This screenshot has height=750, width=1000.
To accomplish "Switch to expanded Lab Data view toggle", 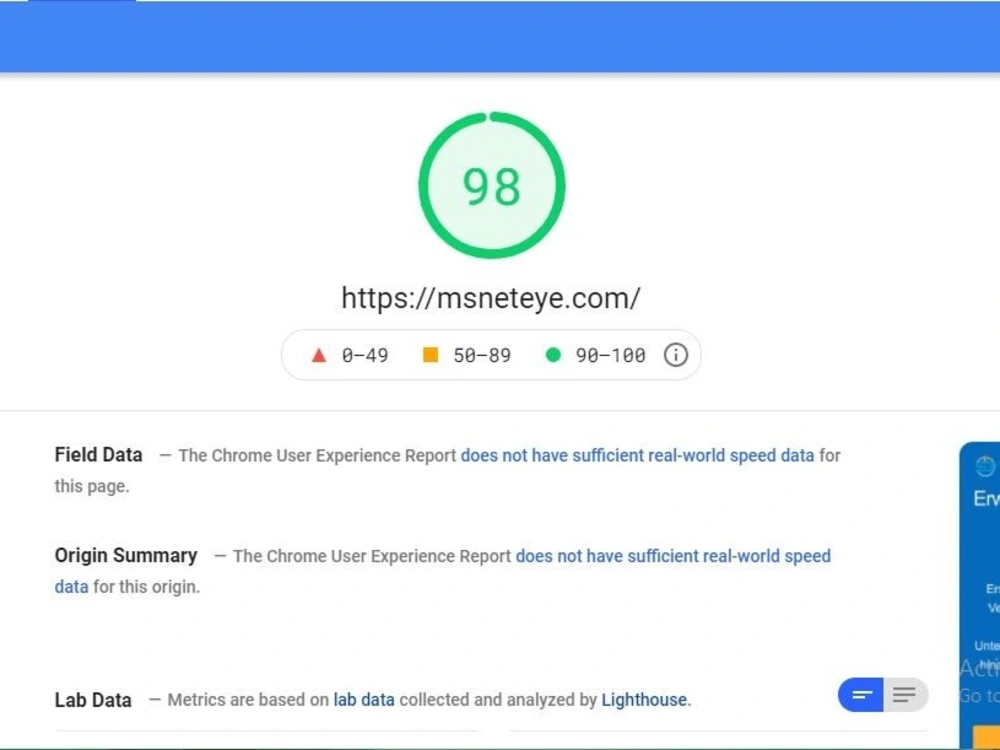I will (905, 695).
